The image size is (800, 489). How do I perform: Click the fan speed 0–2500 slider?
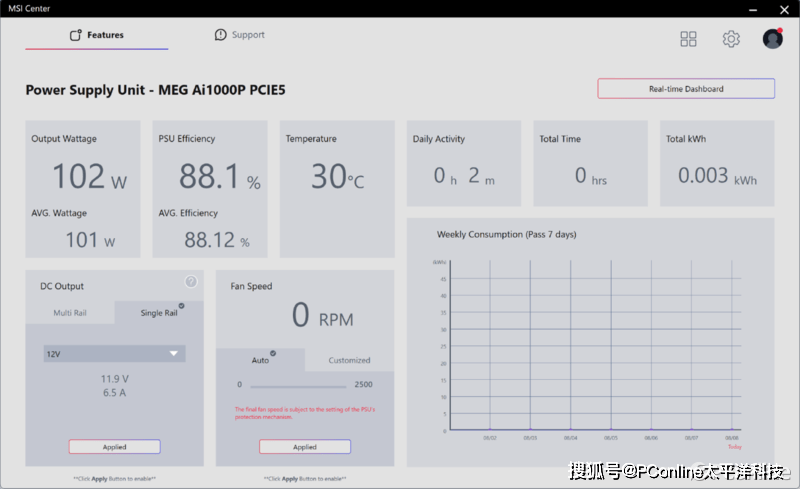coord(297,385)
